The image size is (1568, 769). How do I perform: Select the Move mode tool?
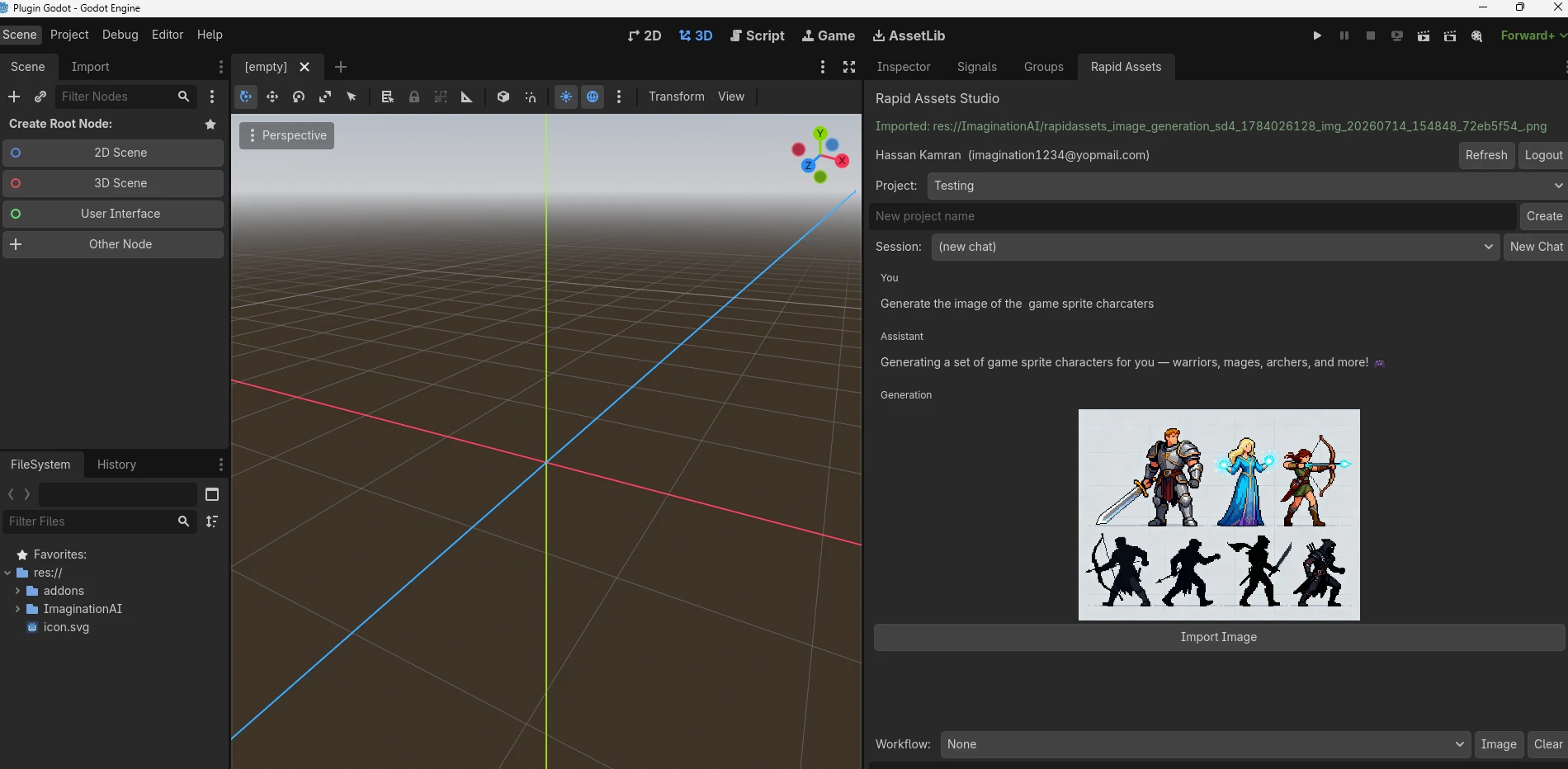click(x=272, y=97)
